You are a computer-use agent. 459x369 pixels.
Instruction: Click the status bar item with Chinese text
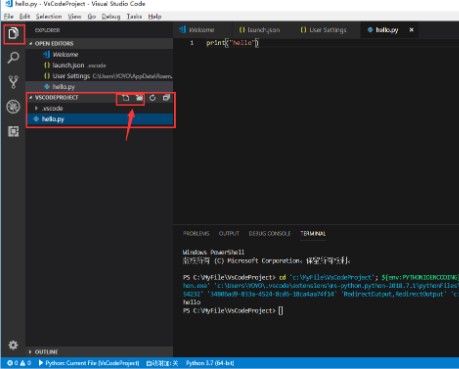point(162,363)
